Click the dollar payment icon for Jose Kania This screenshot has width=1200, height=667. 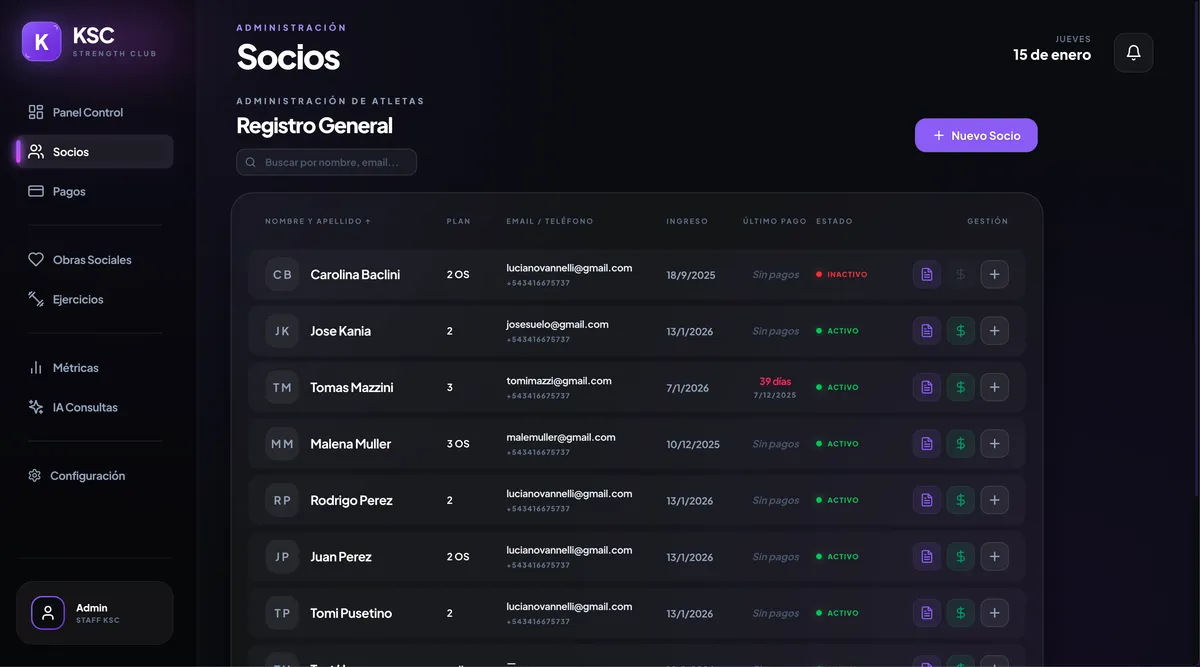click(960, 331)
